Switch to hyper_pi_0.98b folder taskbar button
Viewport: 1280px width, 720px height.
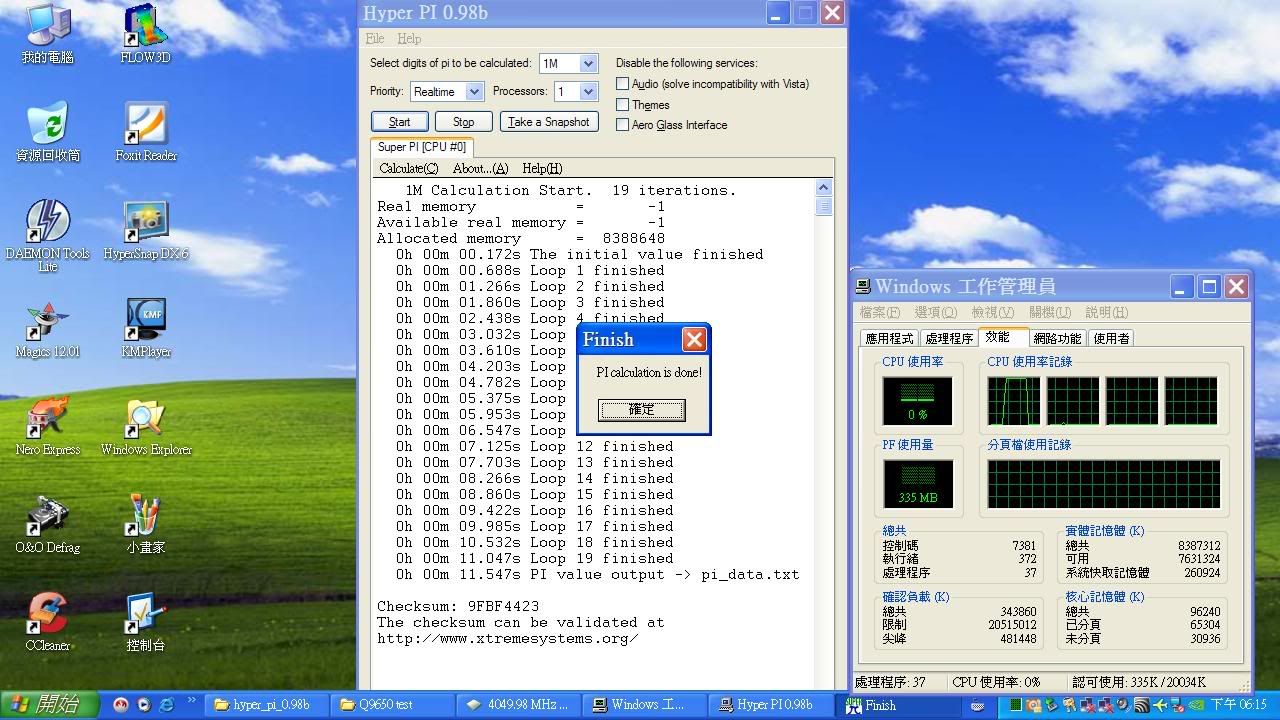coord(268,705)
